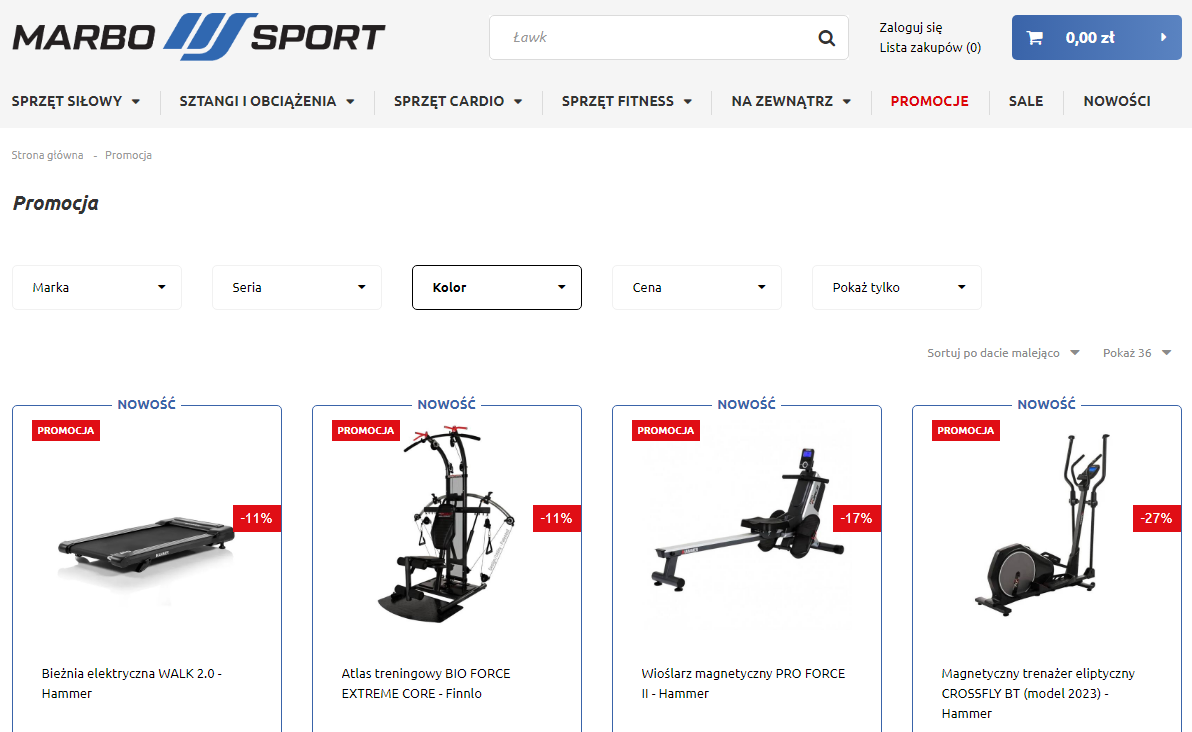Click the search input field
Viewport: 1192px width, 732px height.
click(668, 37)
